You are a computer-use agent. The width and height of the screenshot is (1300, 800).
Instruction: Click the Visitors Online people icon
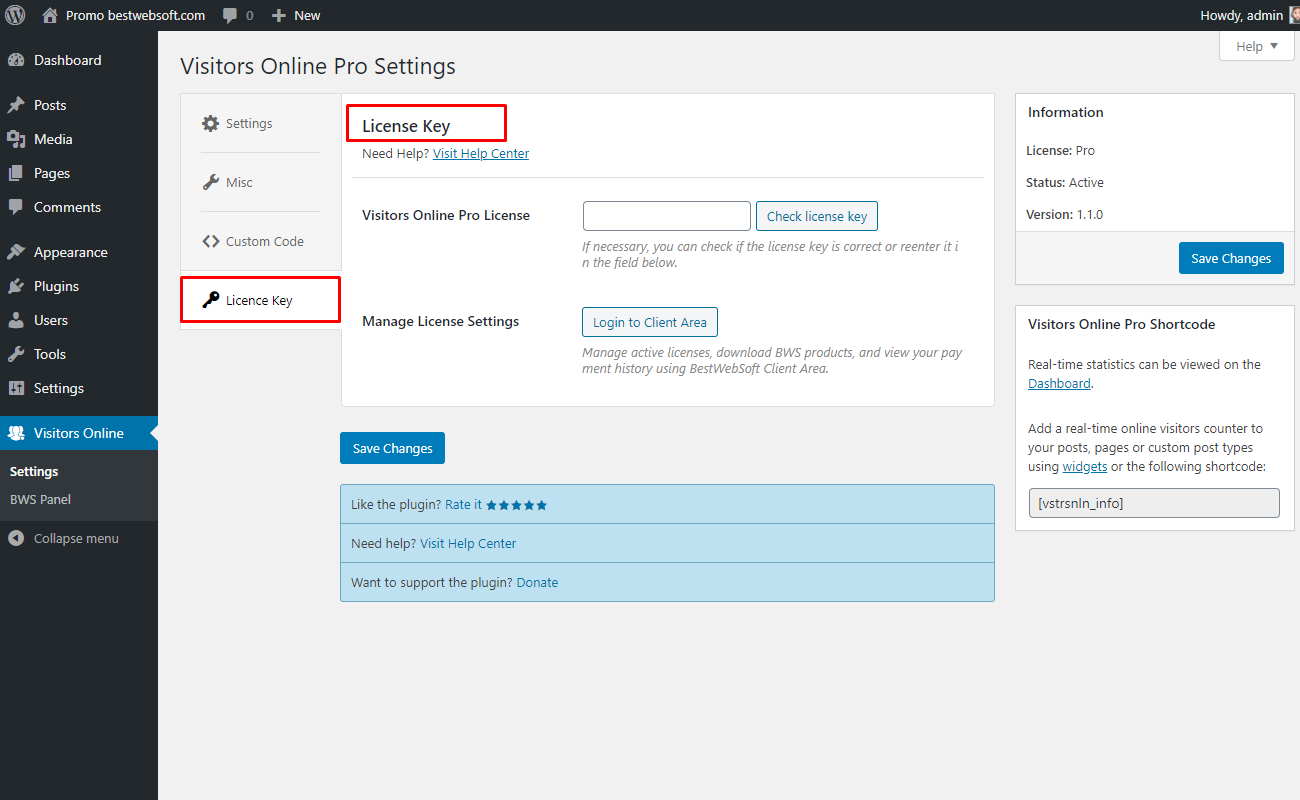(16, 433)
